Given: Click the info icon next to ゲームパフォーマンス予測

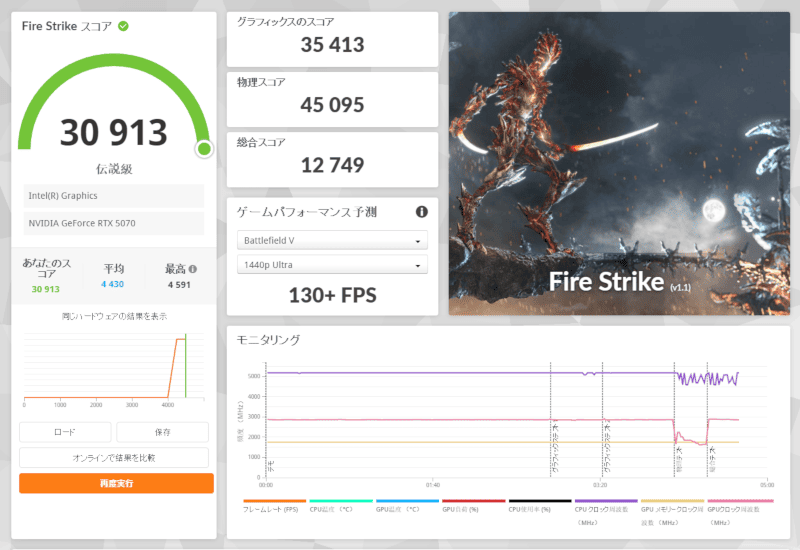Looking at the screenshot, I should (421, 212).
